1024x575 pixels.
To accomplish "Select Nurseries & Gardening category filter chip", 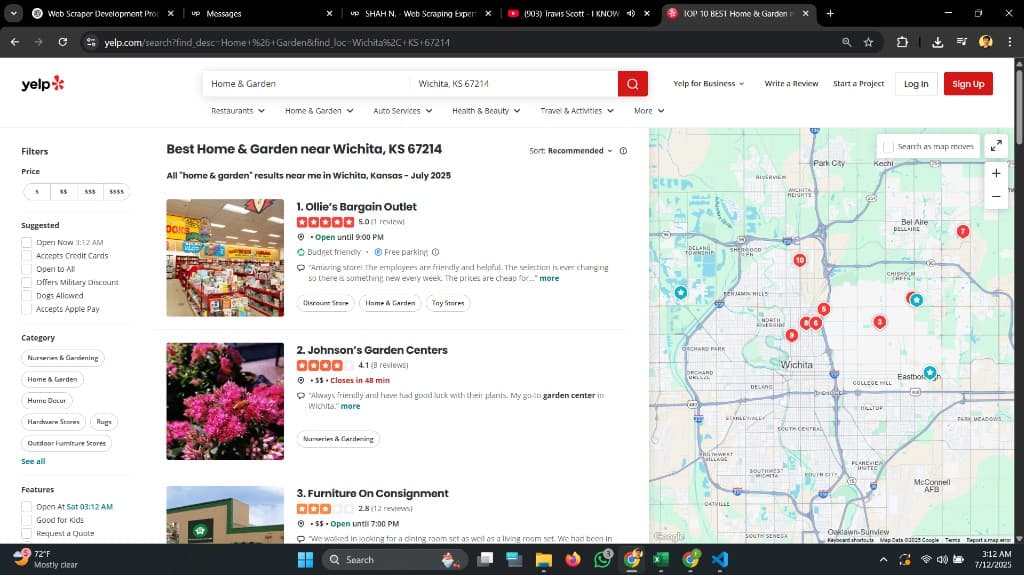I will tap(63, 358).
